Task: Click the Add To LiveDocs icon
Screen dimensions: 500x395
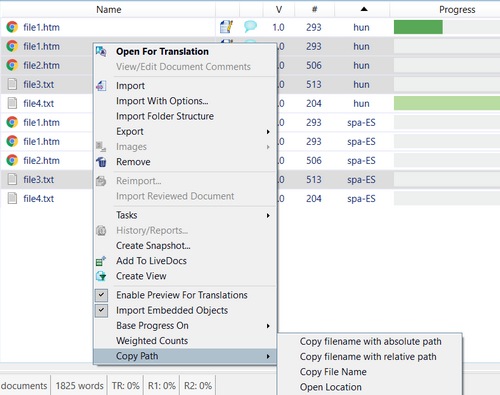Action: 101,261
